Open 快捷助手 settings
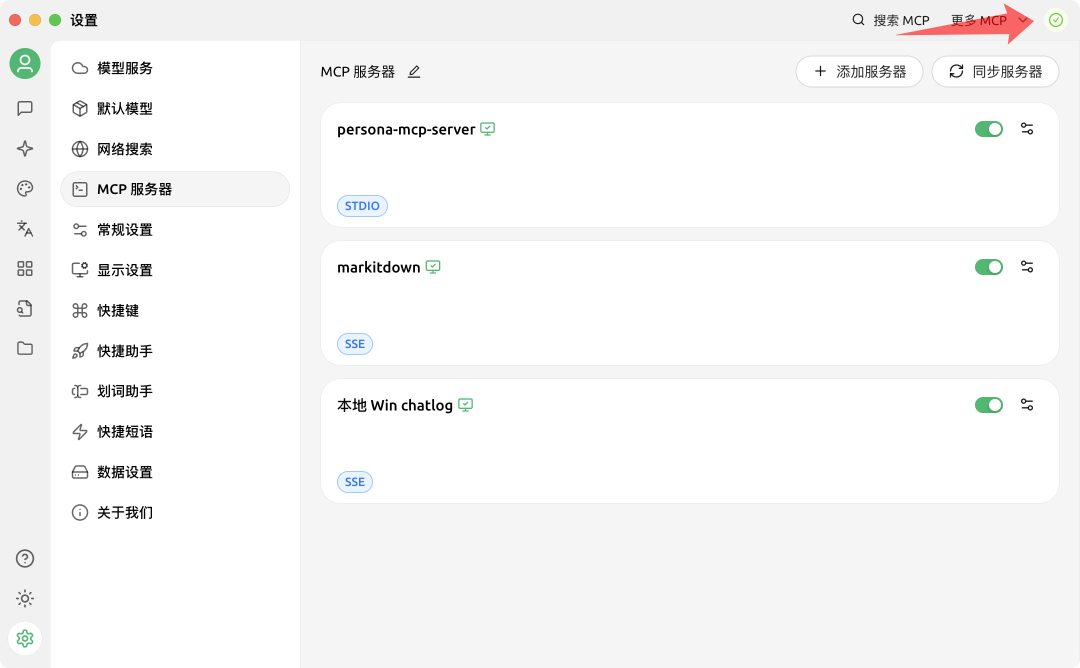The image size is (1080, 668). point(175,351)
